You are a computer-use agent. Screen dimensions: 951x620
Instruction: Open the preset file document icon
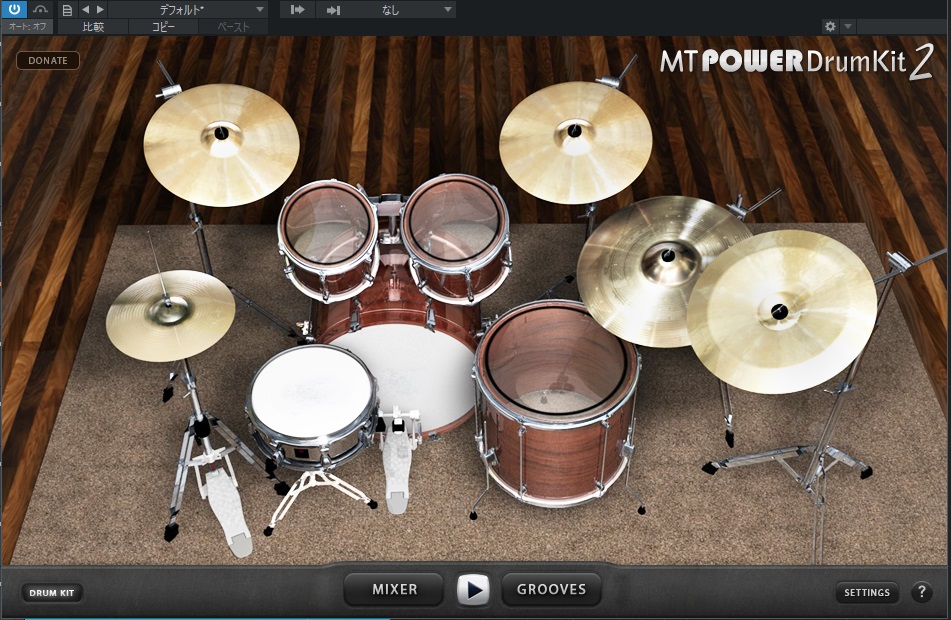pos(67,10)
